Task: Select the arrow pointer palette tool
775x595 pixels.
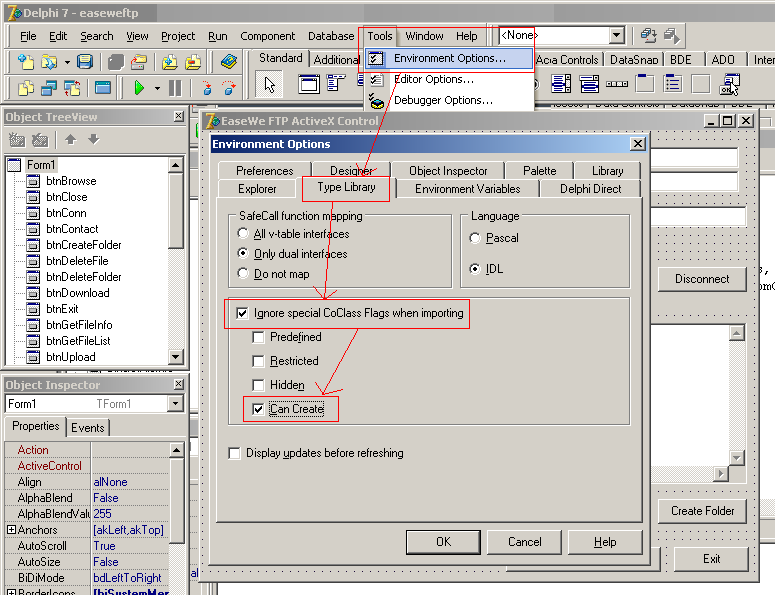Action: tap(269, 85)
